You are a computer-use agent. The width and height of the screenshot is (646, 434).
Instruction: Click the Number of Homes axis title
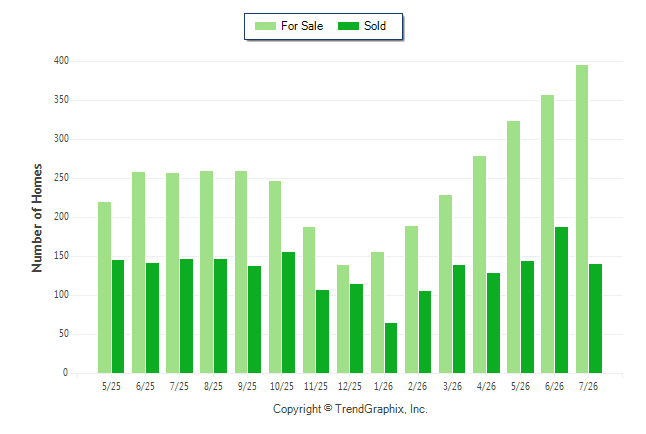(37, 218)
